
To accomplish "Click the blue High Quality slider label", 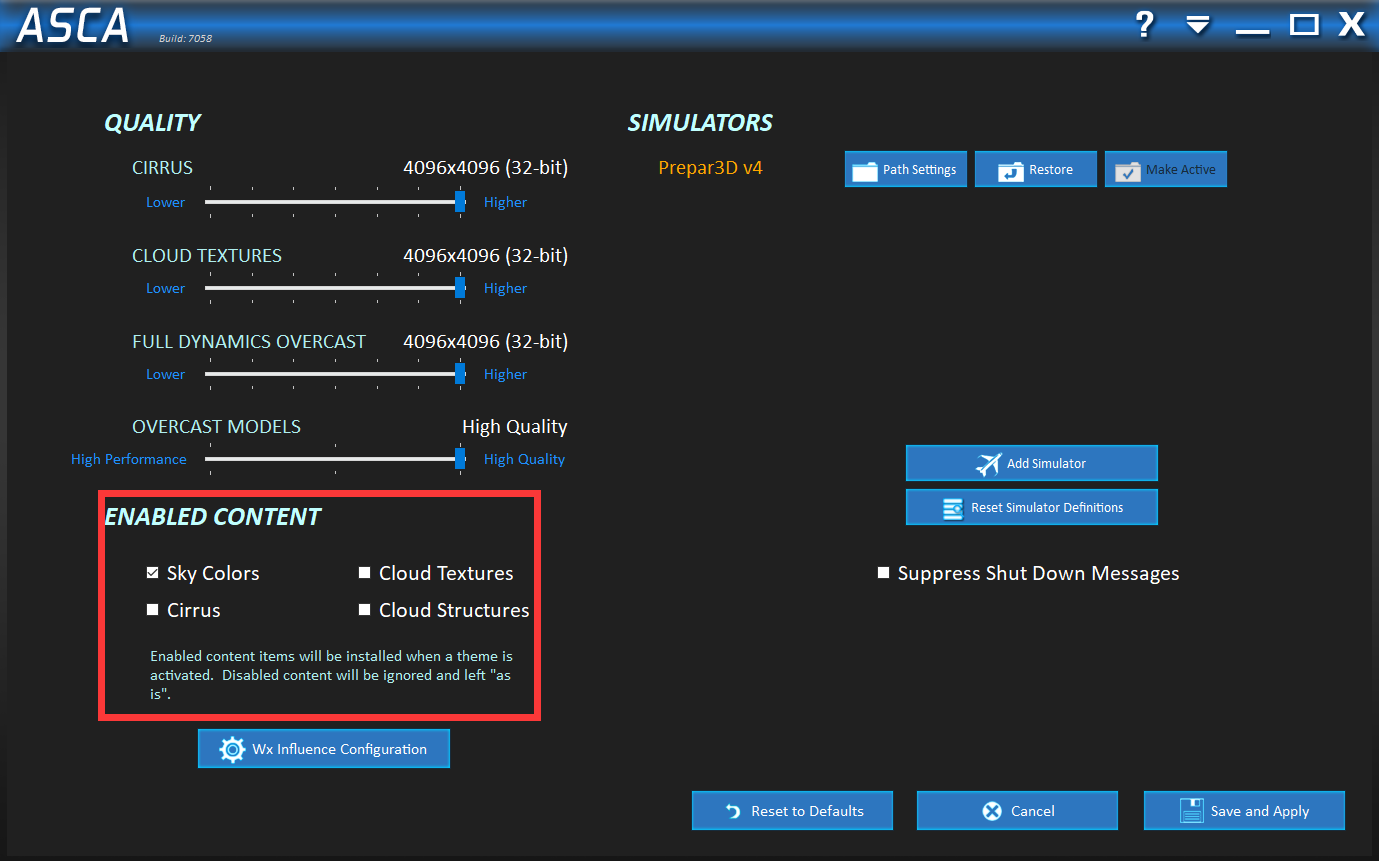I will click(x=524, y=459).
